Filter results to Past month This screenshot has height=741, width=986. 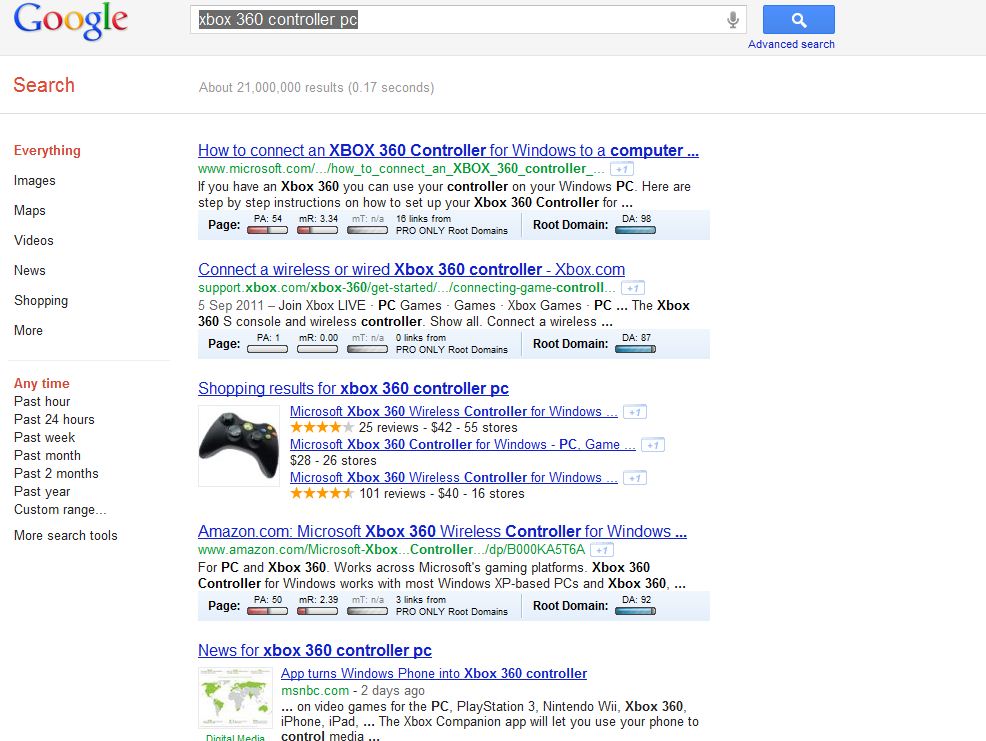[x=47, y=455]
